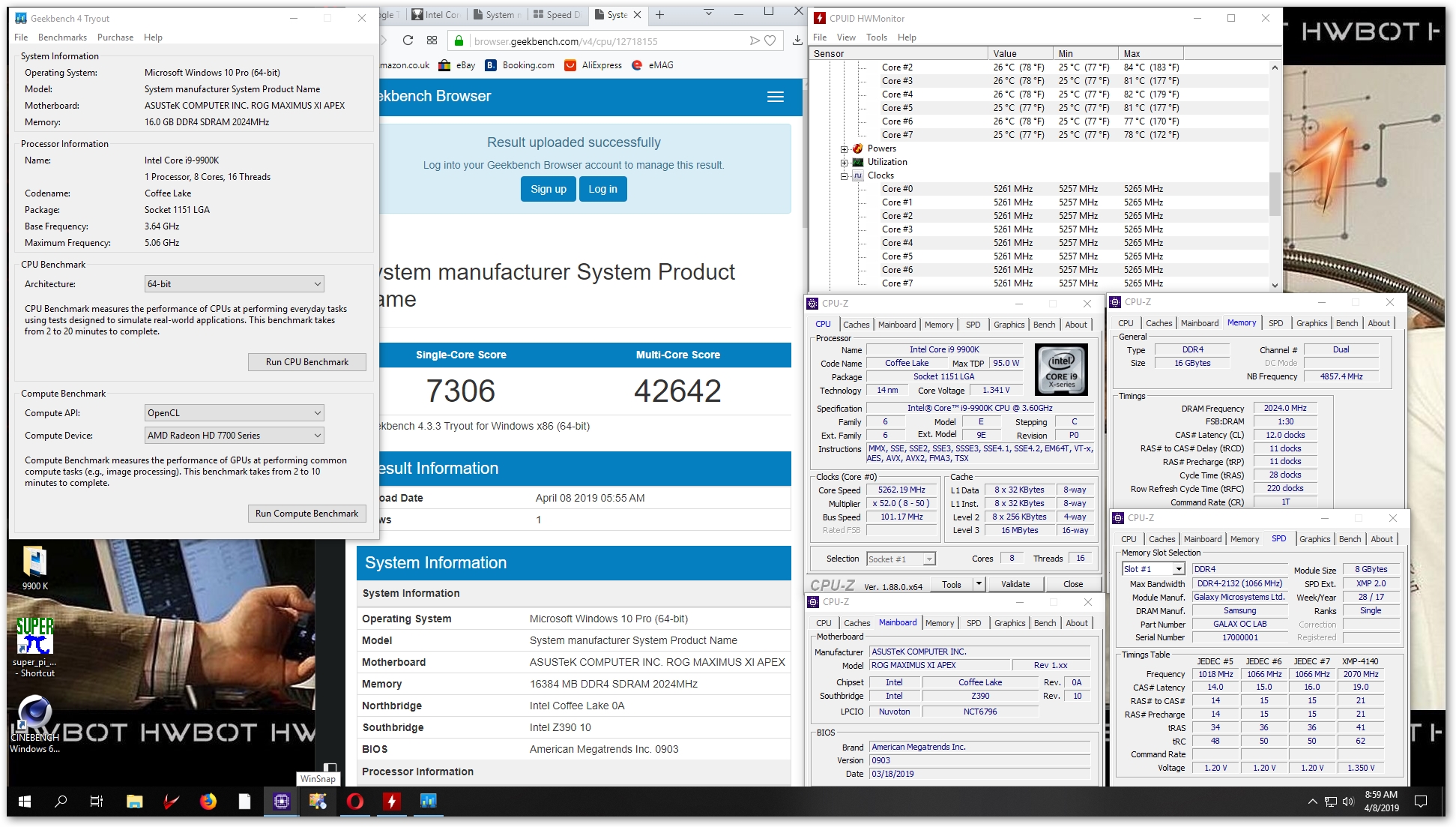The image size is (1456, 827).
Task: Show hidden system tray icons
Action: coord(1313,802)
